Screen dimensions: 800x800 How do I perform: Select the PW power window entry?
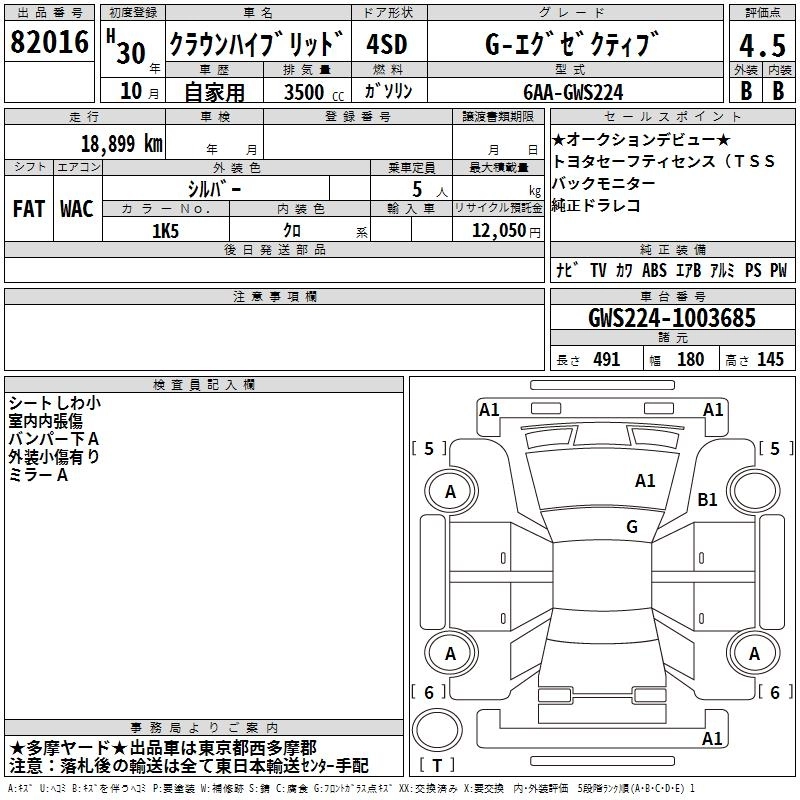(x=779, y=270)
